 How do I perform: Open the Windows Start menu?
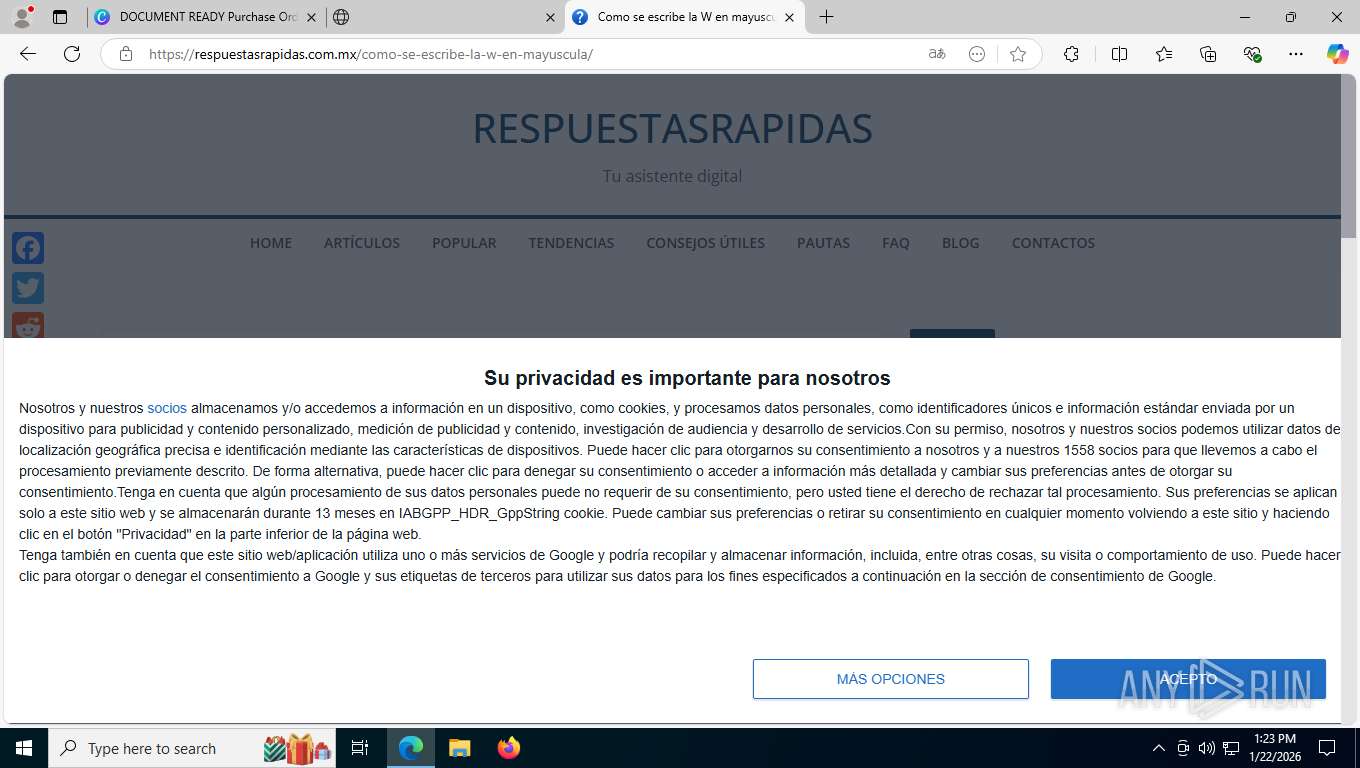tap(23, 748)
